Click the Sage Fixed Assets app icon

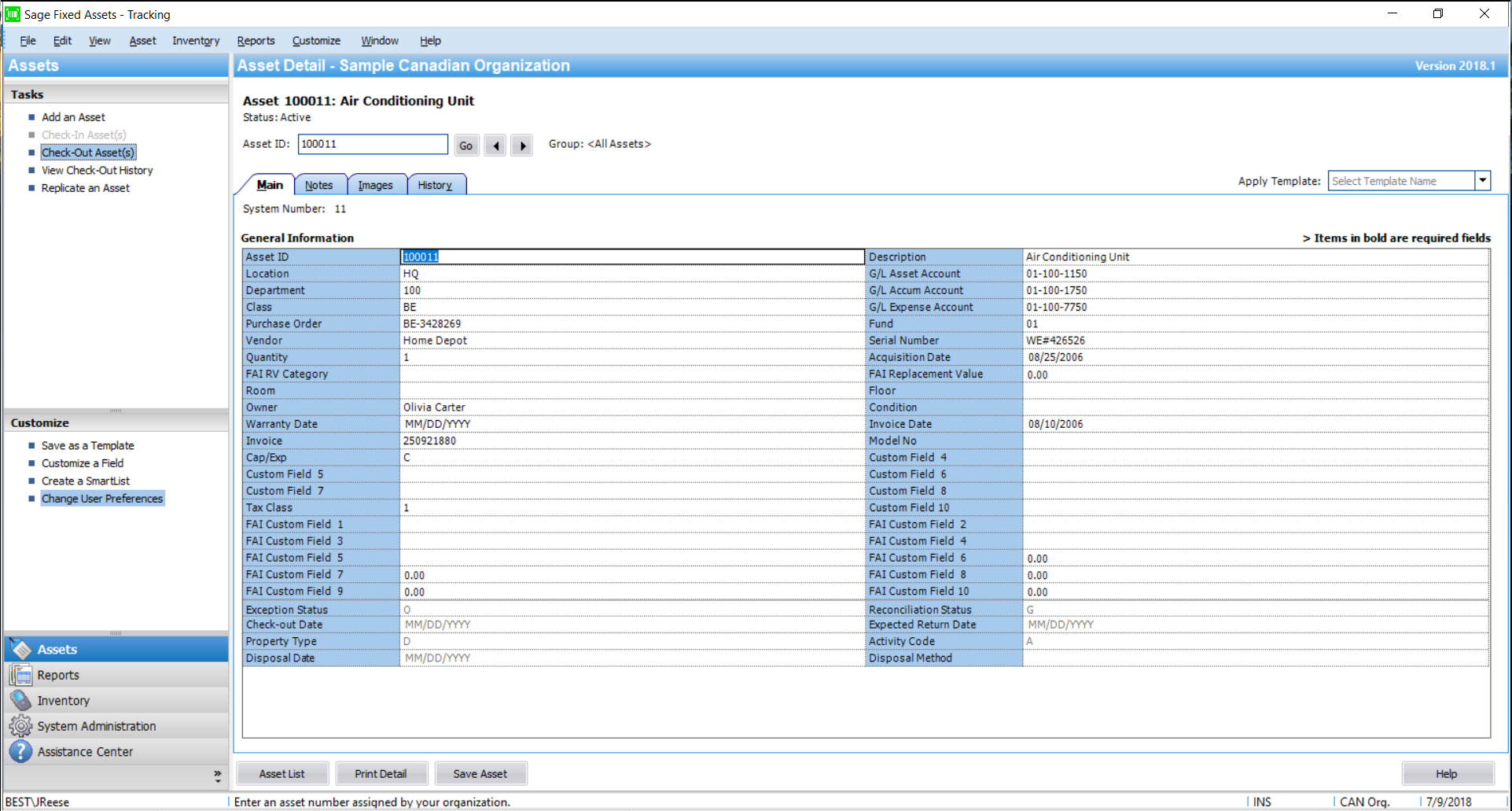pos(13,14)
